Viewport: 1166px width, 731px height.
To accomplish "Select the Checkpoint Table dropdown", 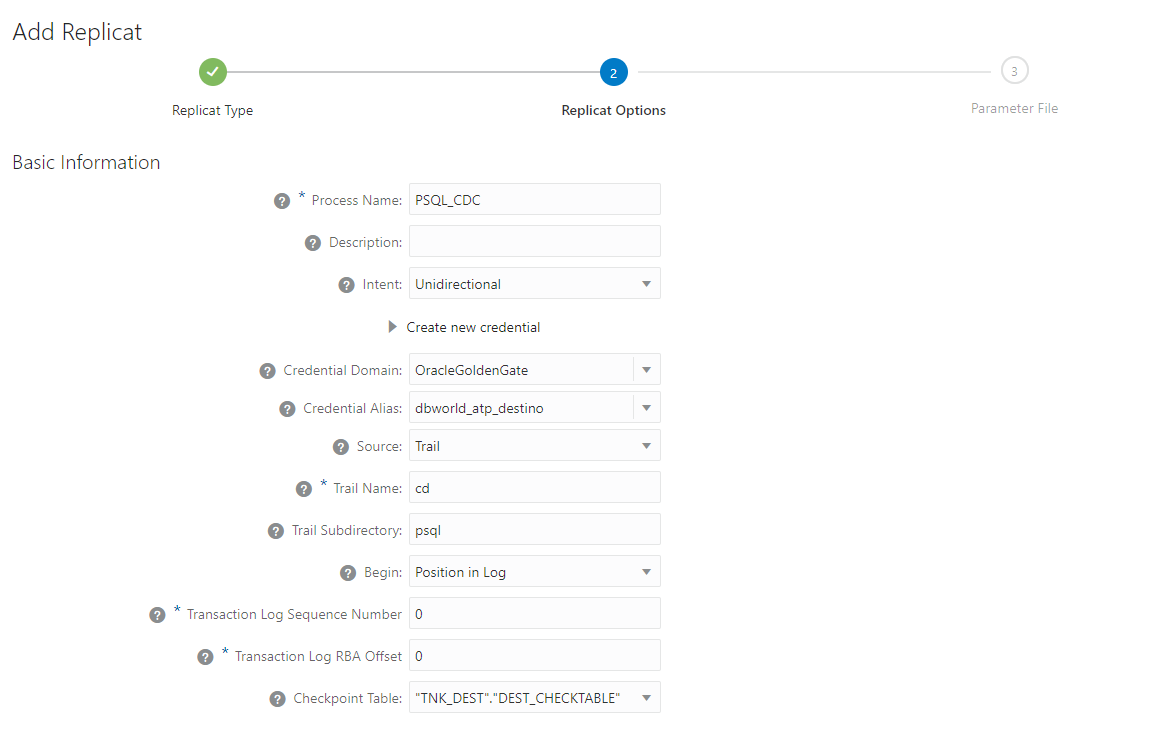I will pos(535,698).
